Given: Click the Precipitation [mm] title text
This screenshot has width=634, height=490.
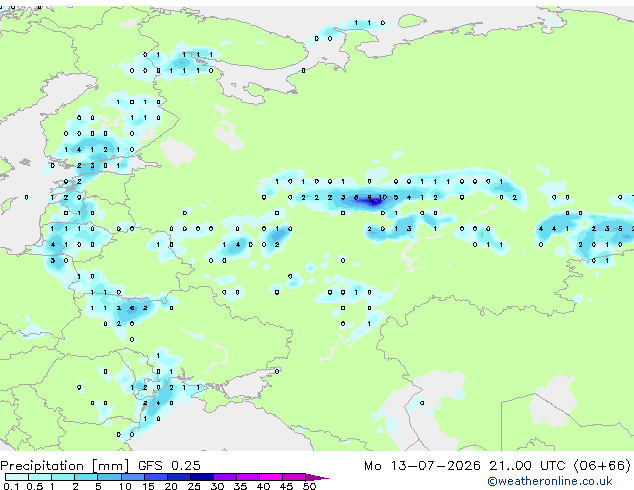Looking at the screenshot, I should coord(65,466).
